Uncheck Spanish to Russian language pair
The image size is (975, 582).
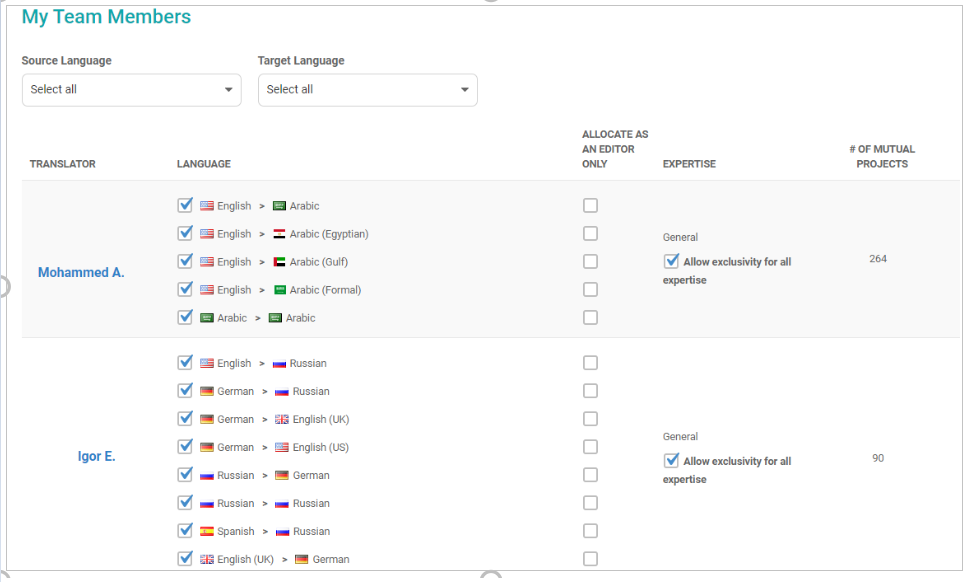pos(185,530)
